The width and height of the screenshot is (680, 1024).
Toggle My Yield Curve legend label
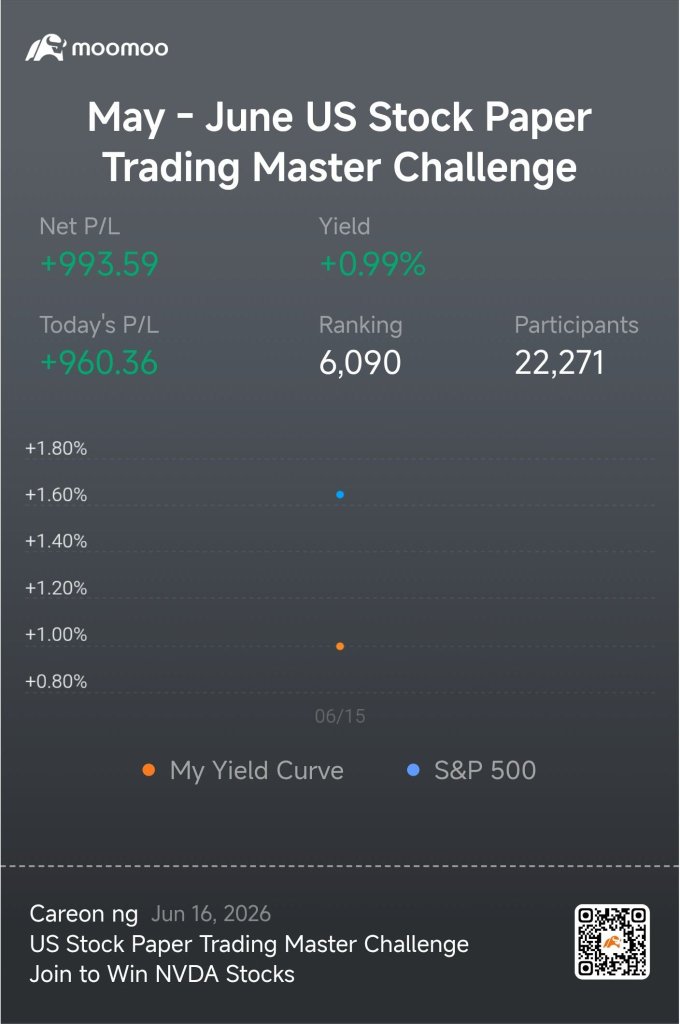(256, 771)
